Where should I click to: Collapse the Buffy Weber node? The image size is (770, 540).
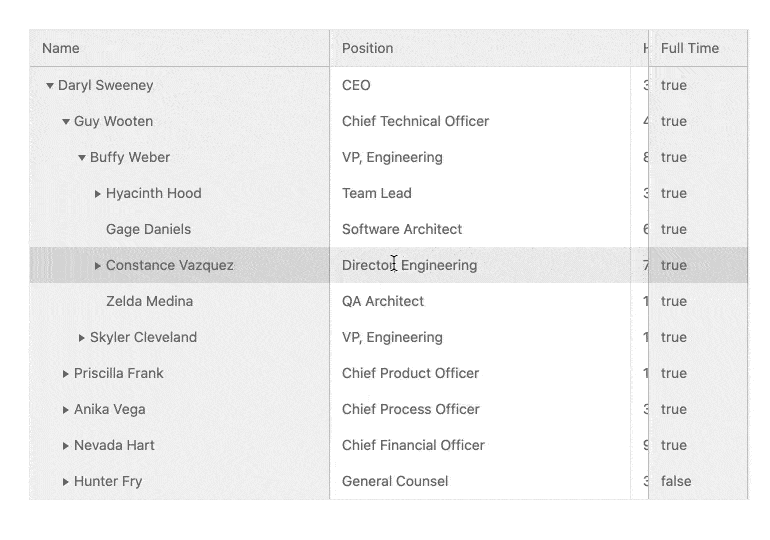click(82, 158)
